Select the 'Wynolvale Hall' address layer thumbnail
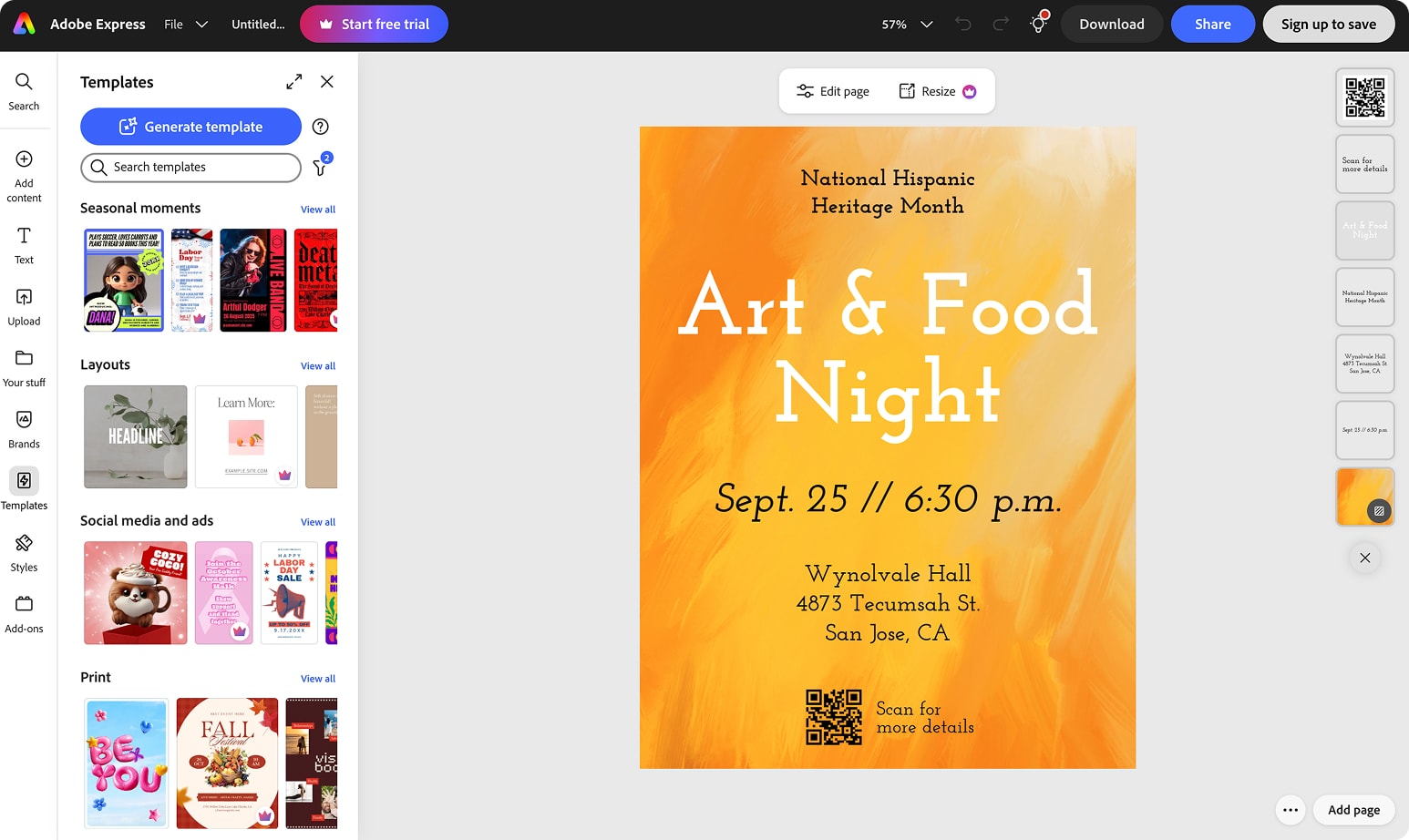The height and width of the screenshot is (840, 1409). [1364, 364]
